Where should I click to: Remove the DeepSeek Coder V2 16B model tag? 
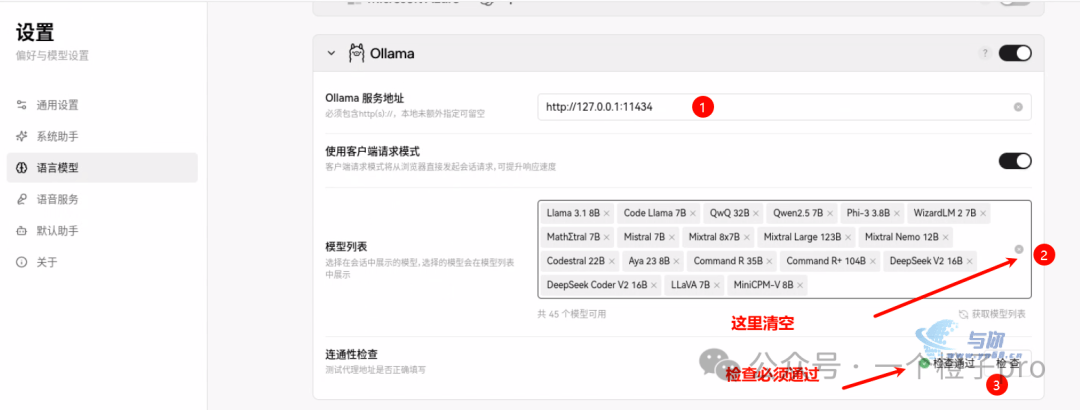653,285
